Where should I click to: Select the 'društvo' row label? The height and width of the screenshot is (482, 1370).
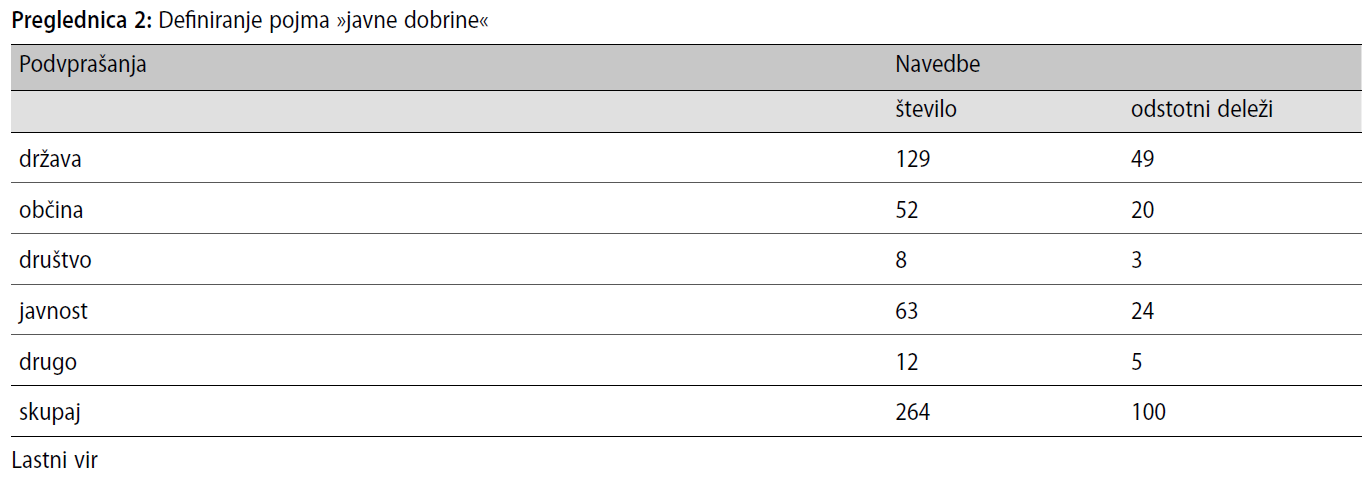56,260
